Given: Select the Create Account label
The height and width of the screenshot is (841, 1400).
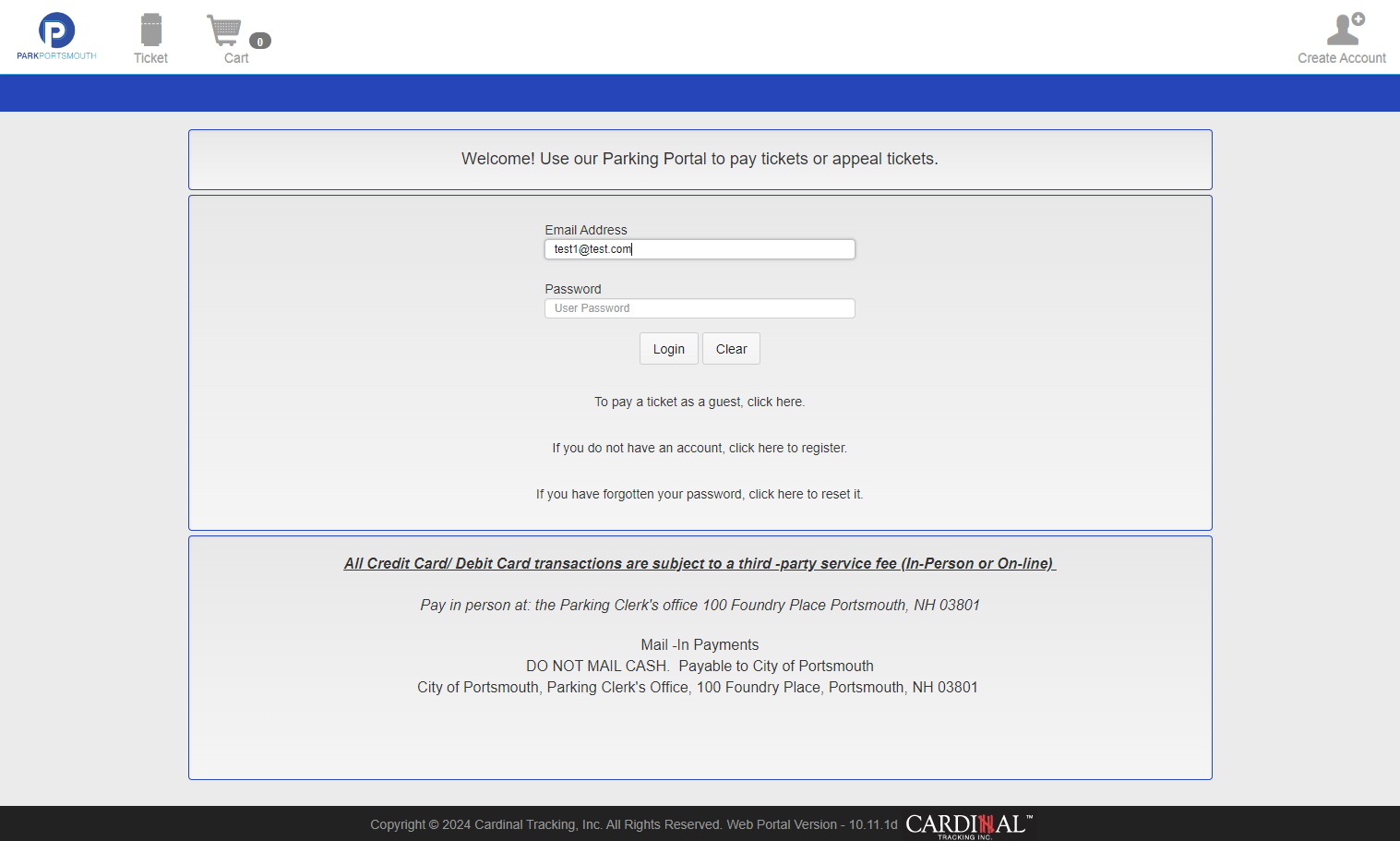Looking at the screenshot, I should [x=1342, y=58].
